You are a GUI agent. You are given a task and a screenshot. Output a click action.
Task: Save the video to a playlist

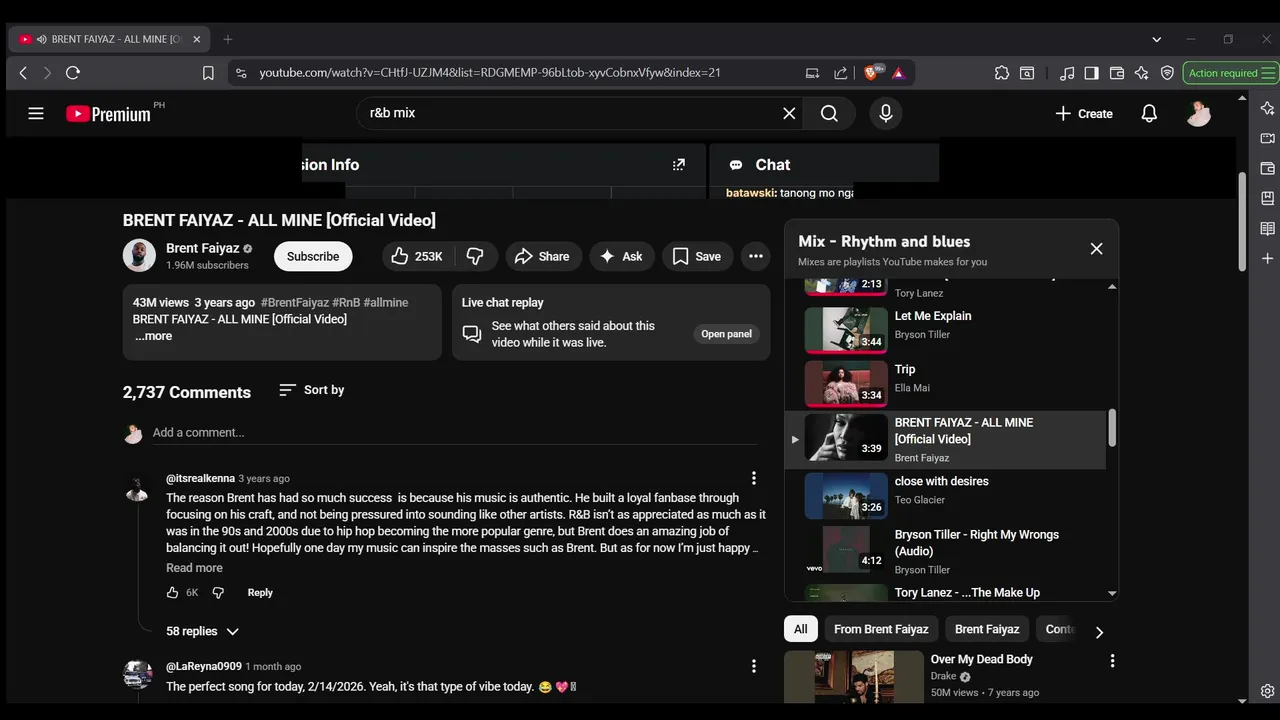click(697, 256)
